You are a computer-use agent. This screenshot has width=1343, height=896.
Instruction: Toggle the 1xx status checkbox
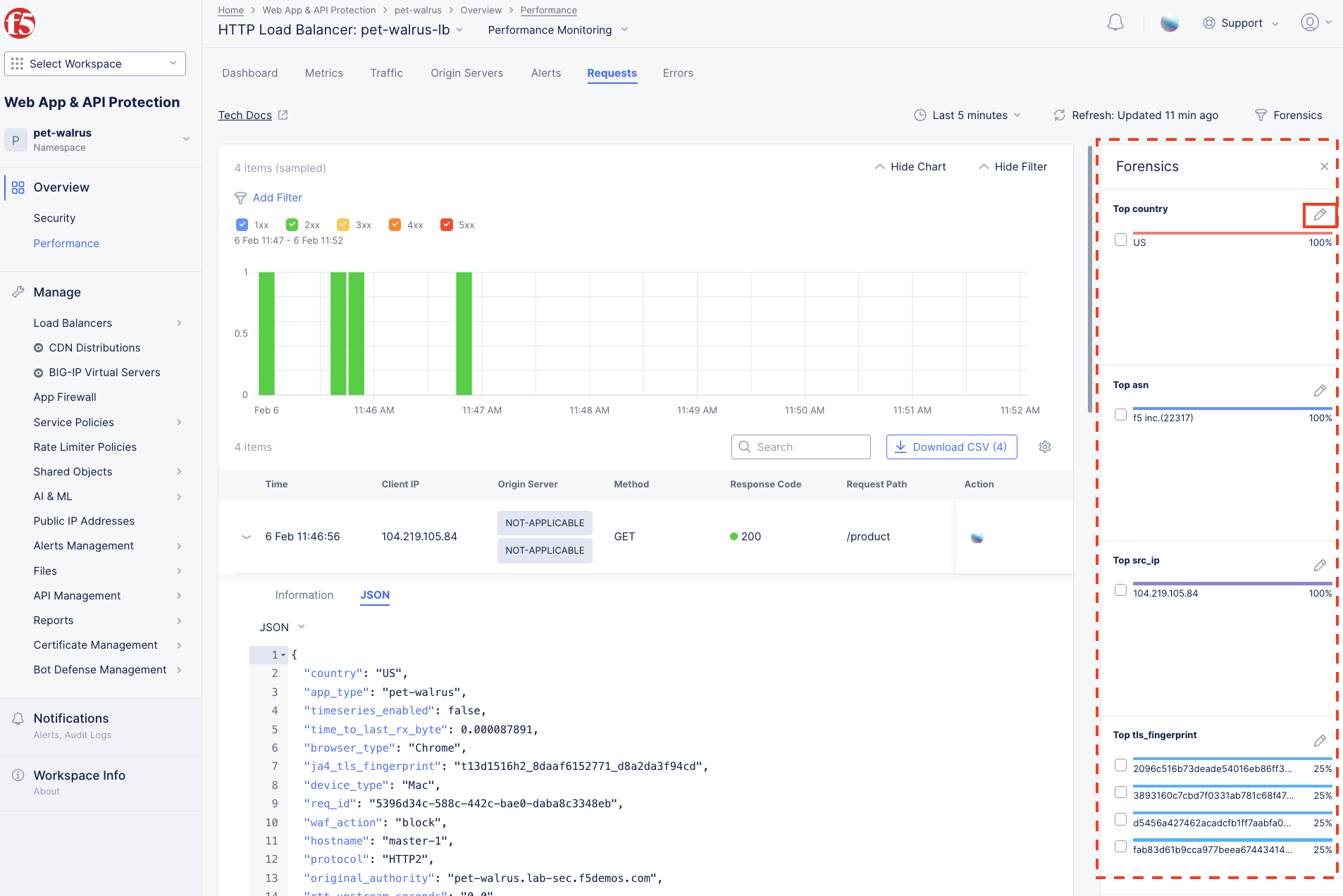click(242, 225)
